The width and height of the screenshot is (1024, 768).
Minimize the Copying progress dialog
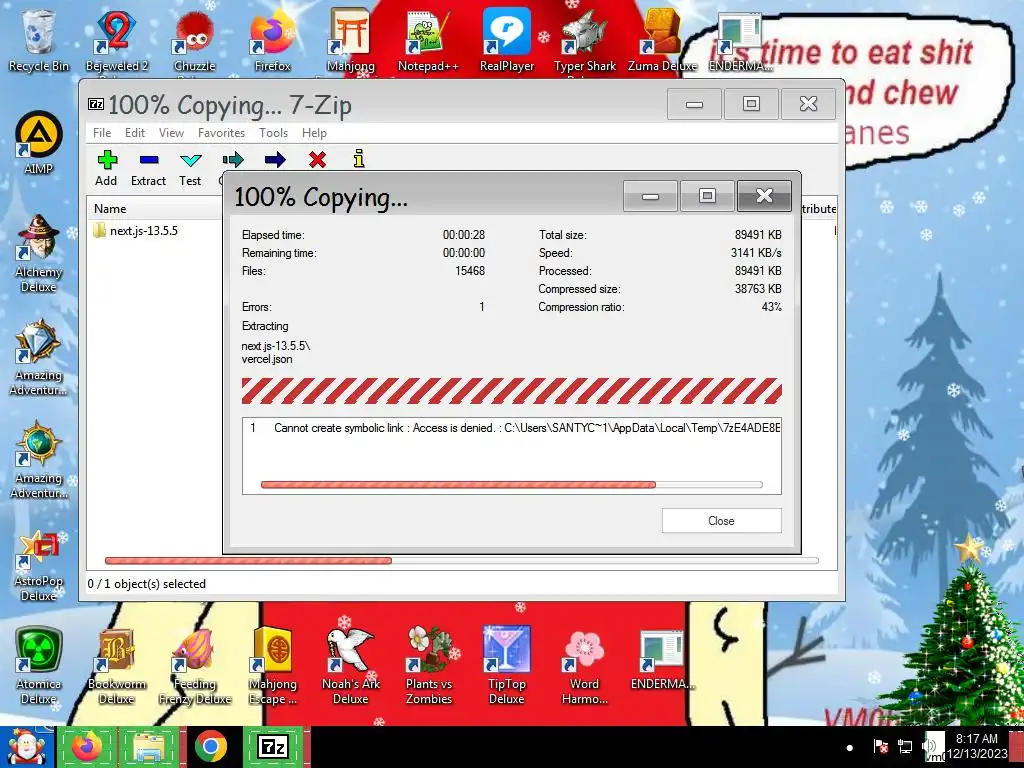click(650, 196)
